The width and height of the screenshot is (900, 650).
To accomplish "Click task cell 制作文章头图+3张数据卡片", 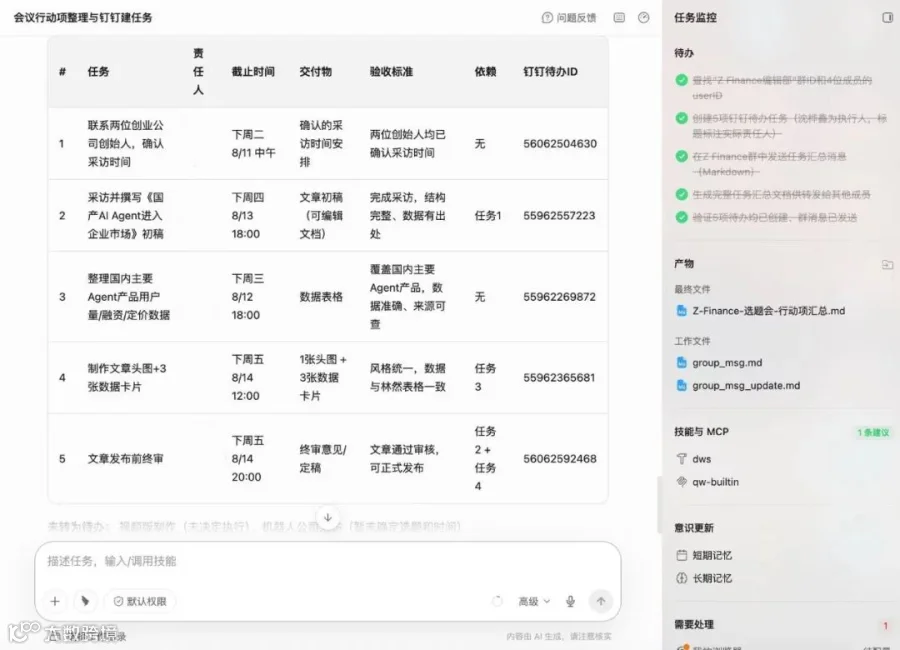I will coord(127,378).
